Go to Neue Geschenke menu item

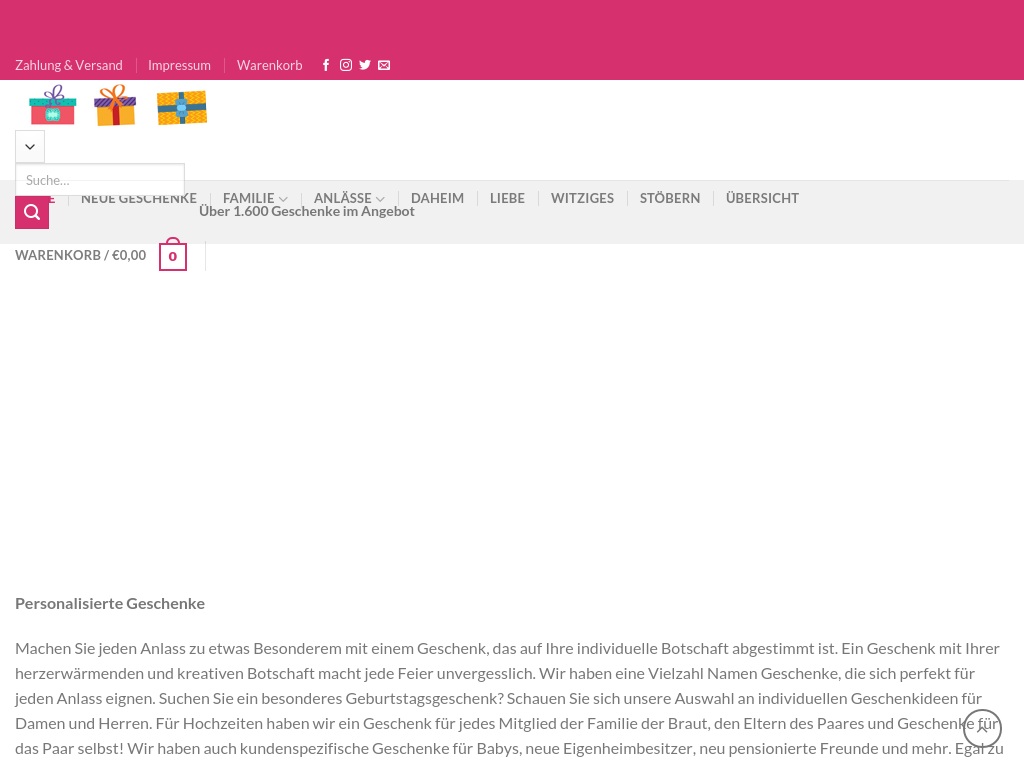(x=139, y=198)
